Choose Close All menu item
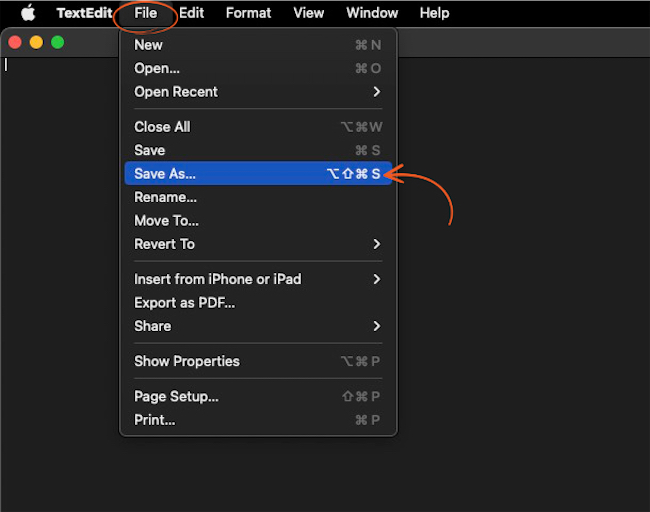This screenshot has width=650, height=512. (258, 127)
